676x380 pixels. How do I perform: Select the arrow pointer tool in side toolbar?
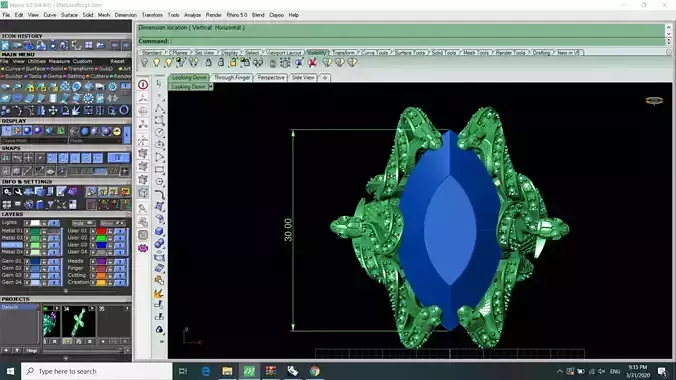click(159, 83)
